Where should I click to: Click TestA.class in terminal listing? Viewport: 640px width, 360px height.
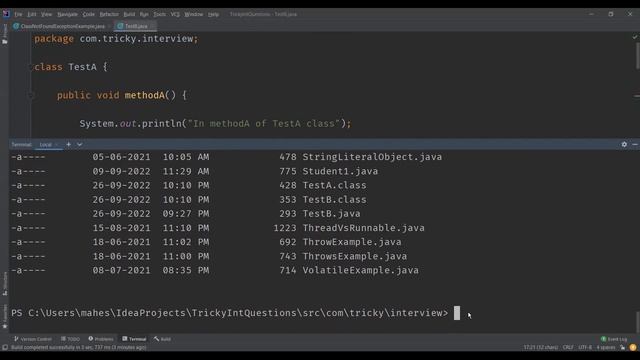(x=334, y=185)
